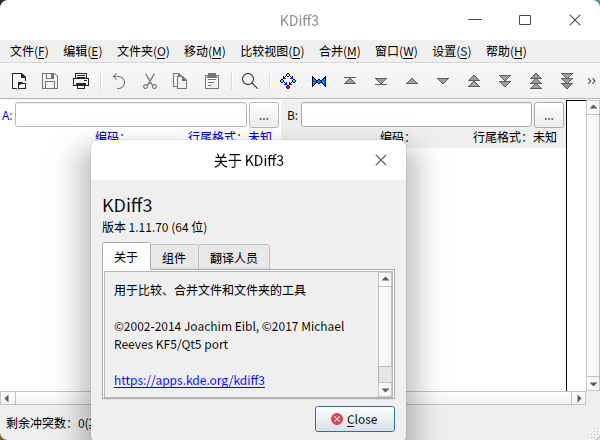The image size is (600, 440).
Task: Click the open file toolbar icon
Action: [19, 81]
